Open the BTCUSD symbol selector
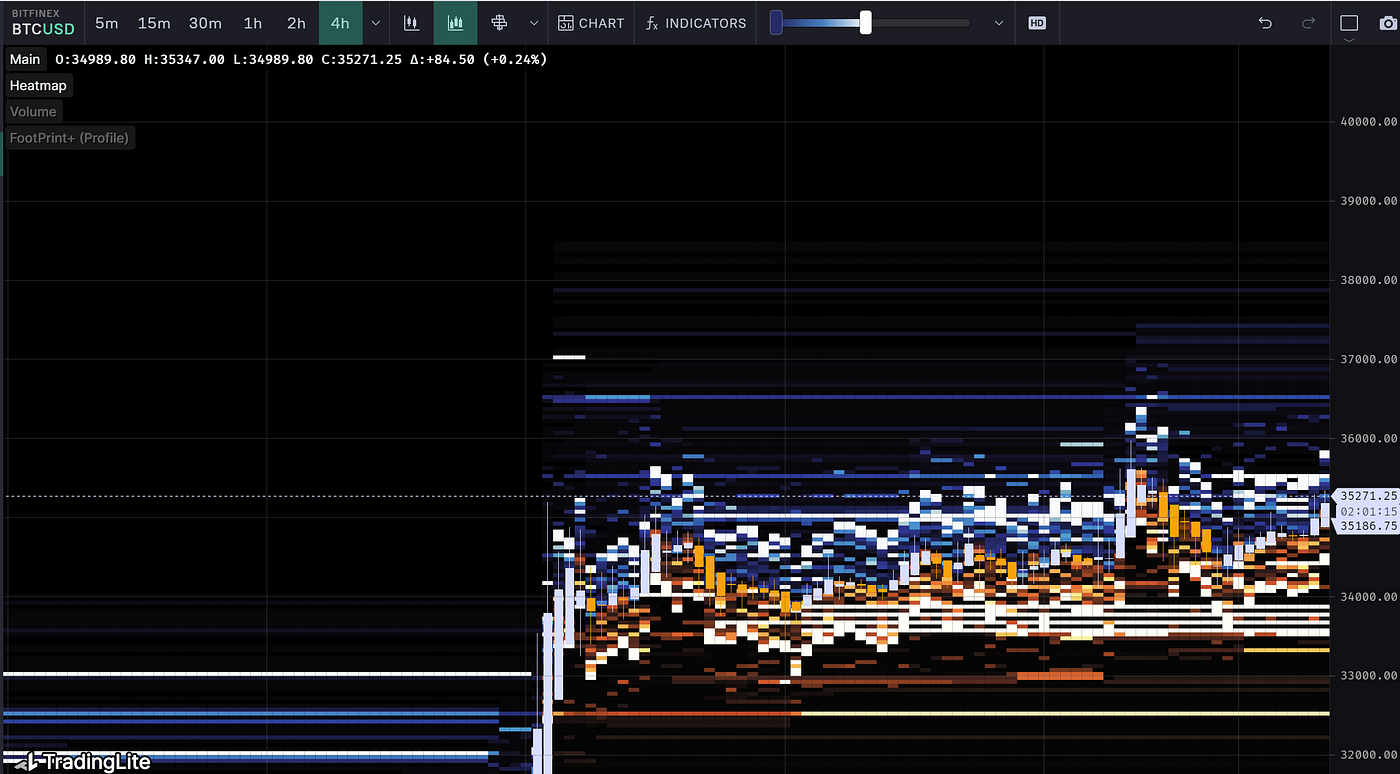The width and height of the screenshot is (1400, 774). pos(43,23)
